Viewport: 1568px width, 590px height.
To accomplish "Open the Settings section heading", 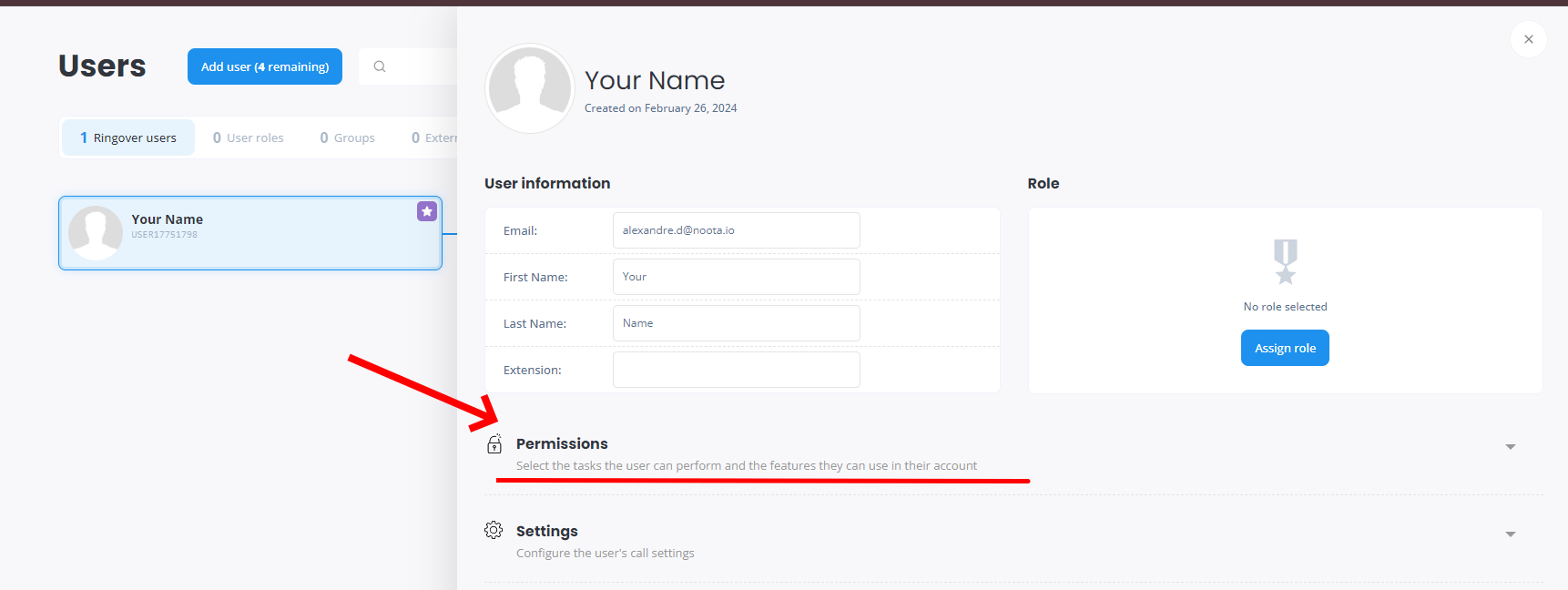I will 546,531.
